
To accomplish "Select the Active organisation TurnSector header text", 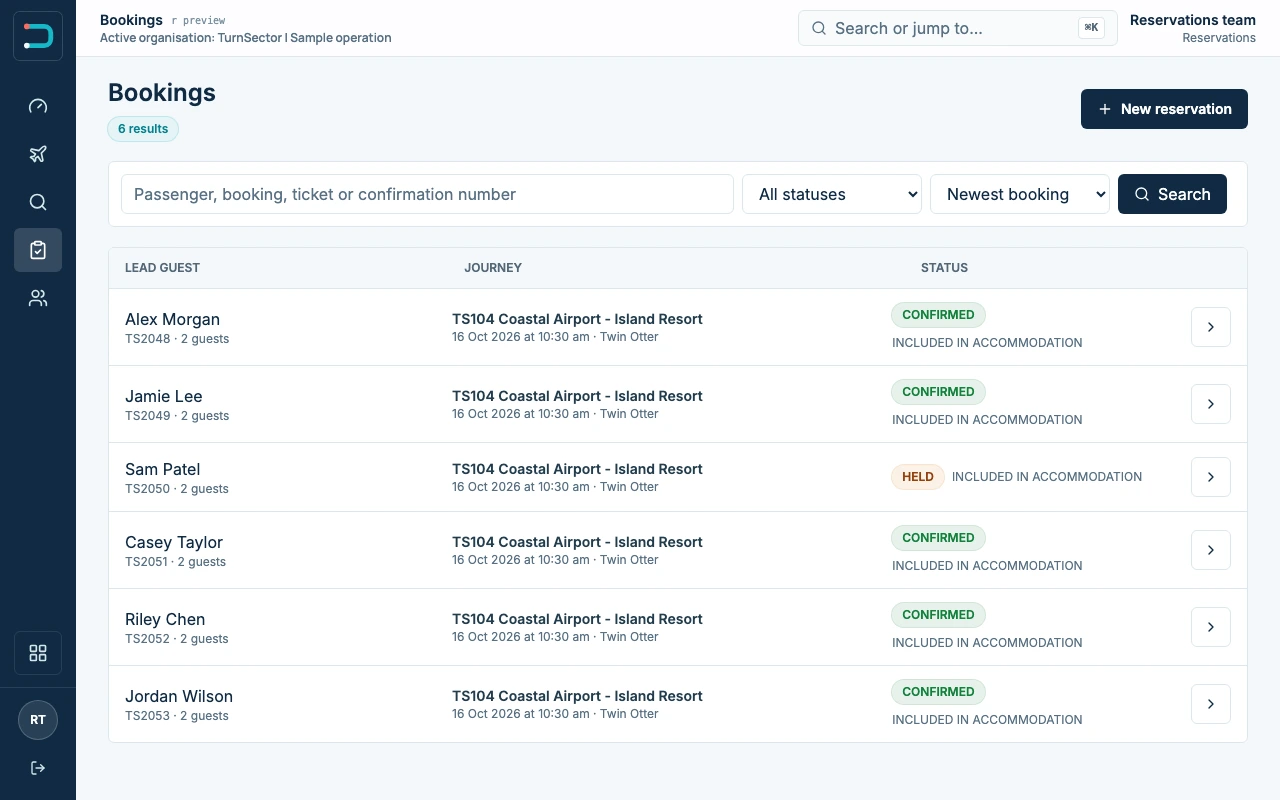I will pyautogui.click(x=246, y=38).
